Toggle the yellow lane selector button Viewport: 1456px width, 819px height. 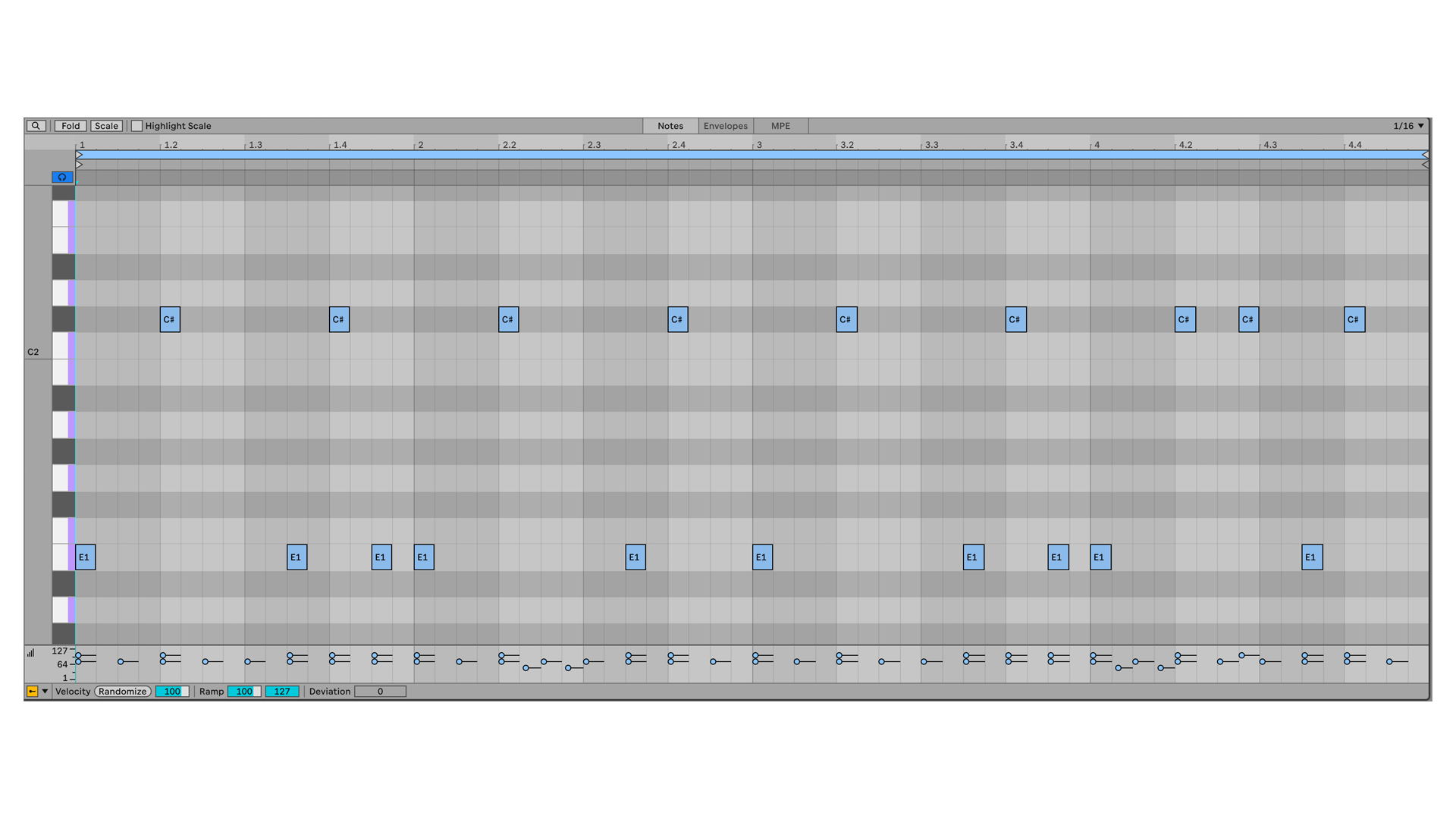[32, 692]
